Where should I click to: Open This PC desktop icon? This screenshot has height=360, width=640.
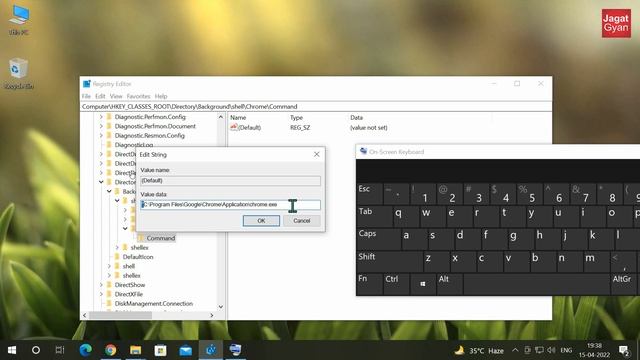(18, 20)
